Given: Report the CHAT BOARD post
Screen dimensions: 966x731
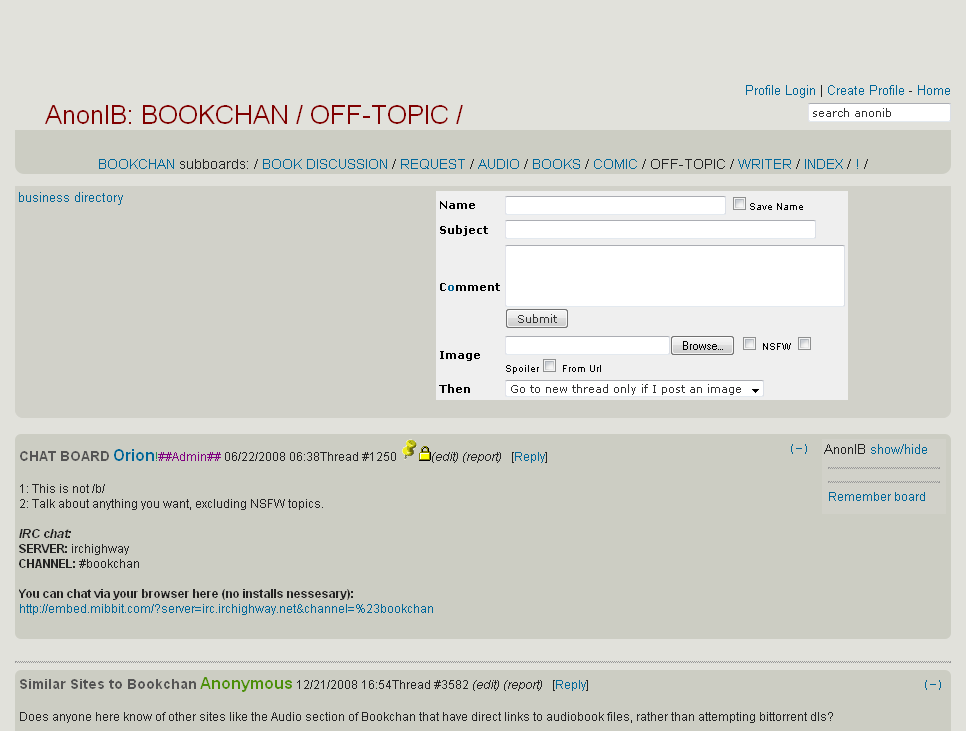Looking at the screenshot, I should point(482,457).
